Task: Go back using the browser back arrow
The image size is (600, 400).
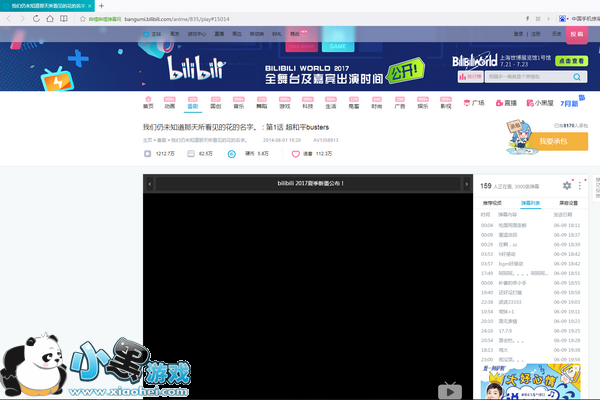Action: (9, 19)
